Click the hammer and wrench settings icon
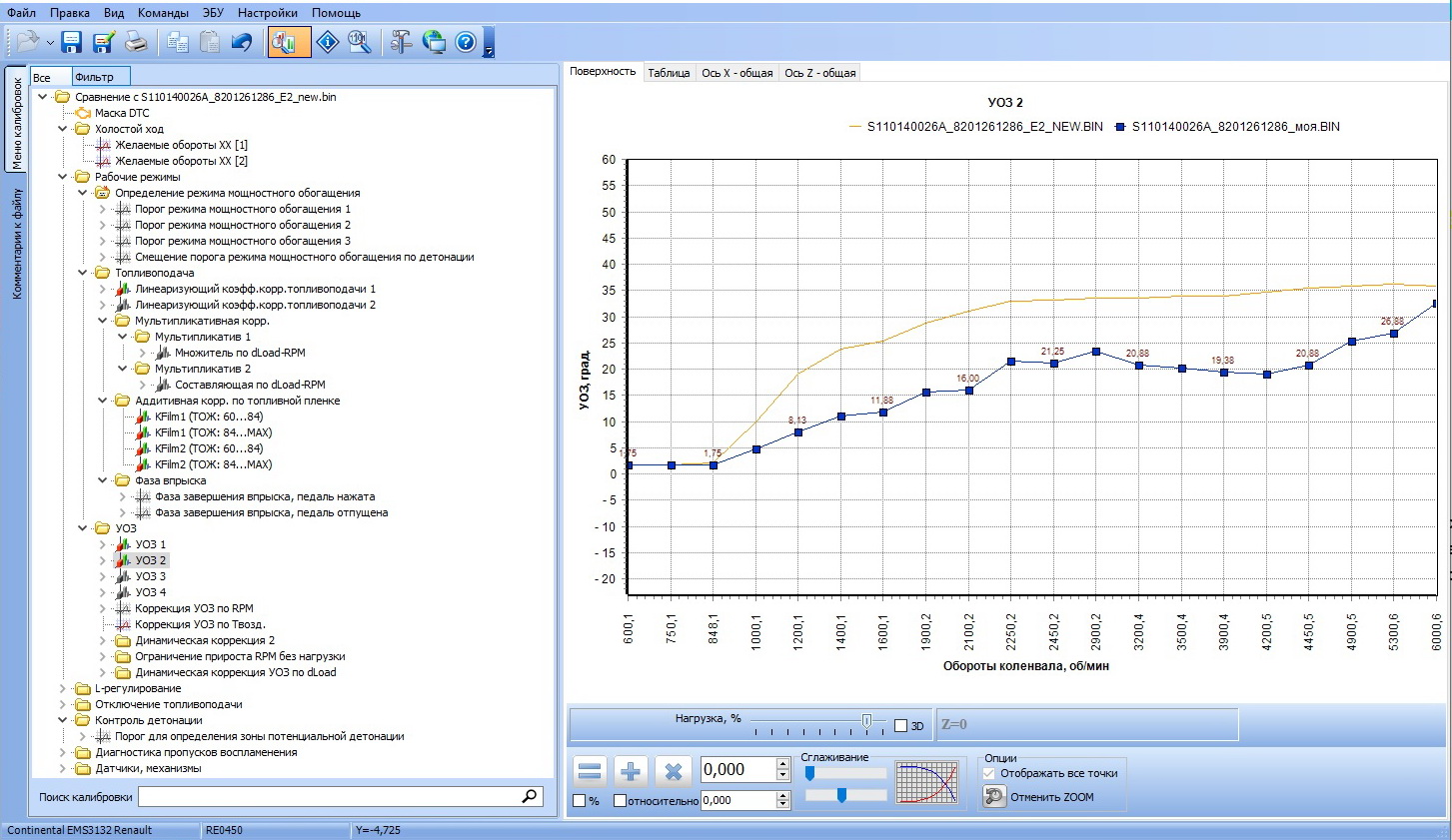The height and width of the screenshot is (840, 1452). point(401,42)
